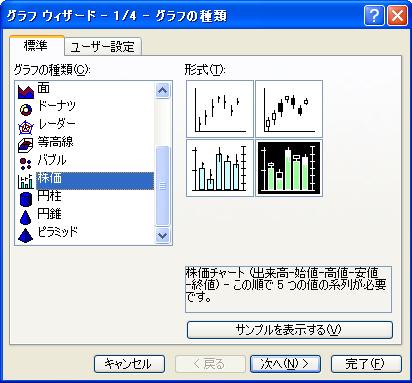This screenshot has width=412, height=383.
Task: Choose the バブル bubble chart icon
Action: pyautogui.click(x=26, y=163)
